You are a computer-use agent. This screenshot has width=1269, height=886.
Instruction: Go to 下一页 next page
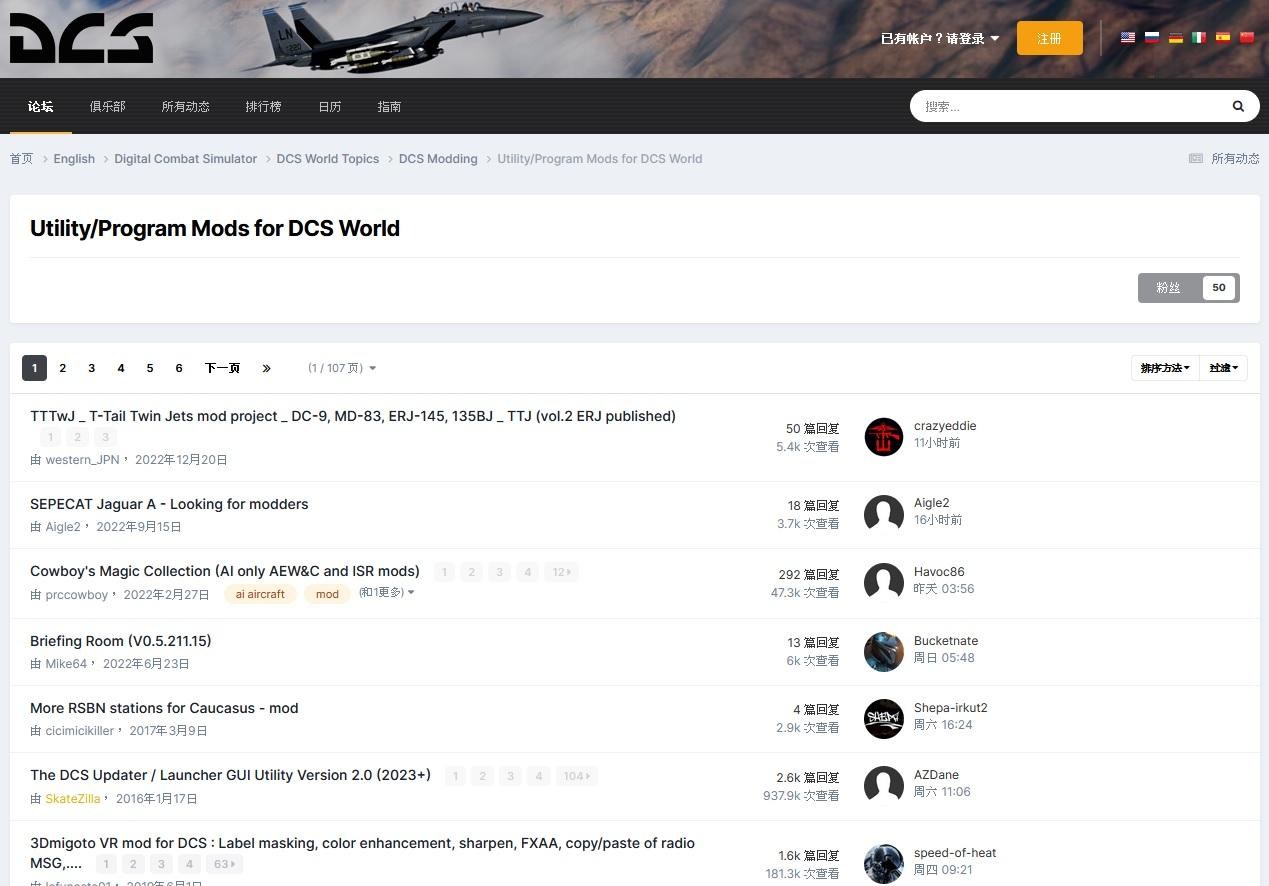[222, 368]
